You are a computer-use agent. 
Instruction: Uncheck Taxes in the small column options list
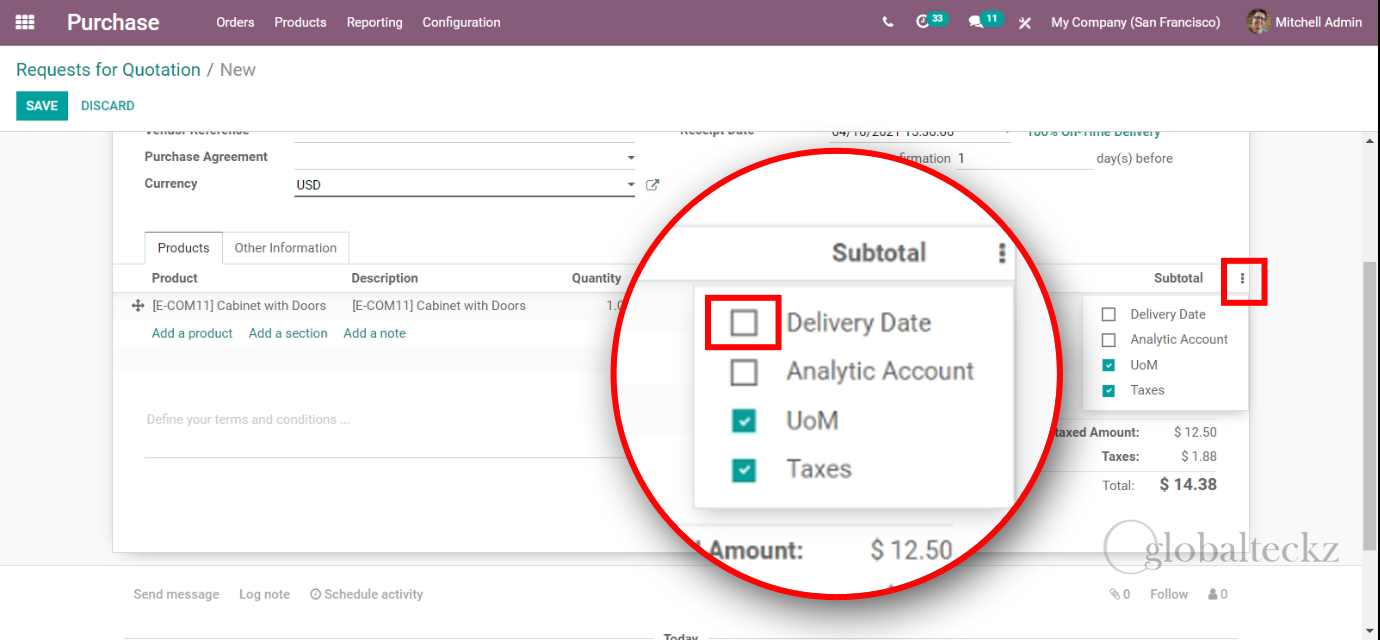coord(1108,391)
